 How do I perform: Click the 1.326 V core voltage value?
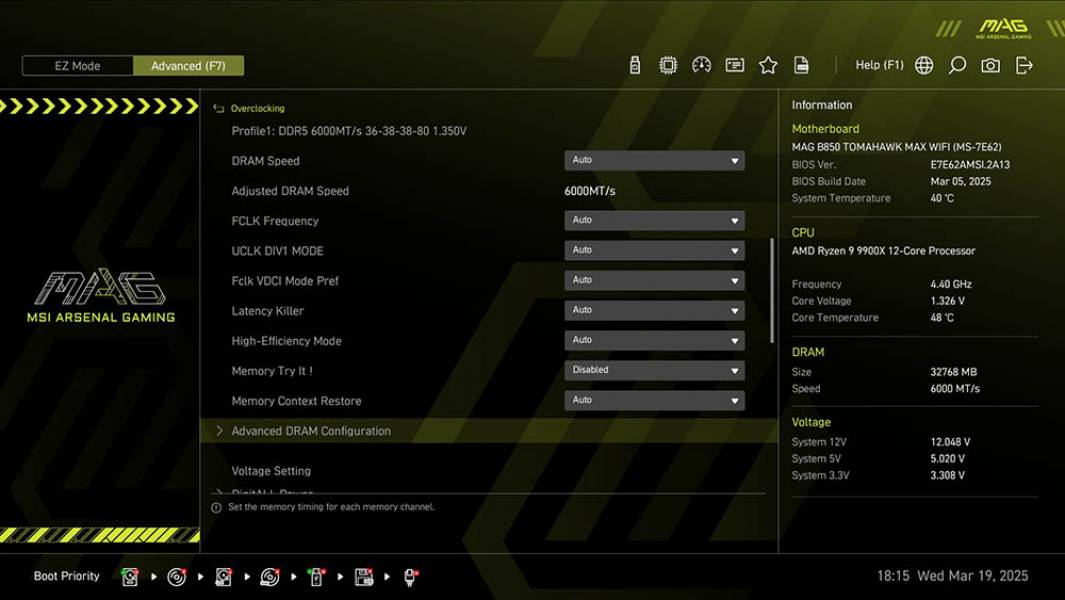click(947, 301)
